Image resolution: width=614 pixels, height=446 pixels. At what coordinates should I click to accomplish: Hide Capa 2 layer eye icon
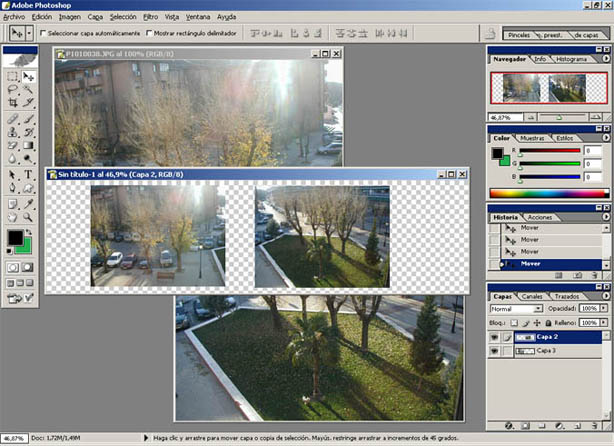495,337
